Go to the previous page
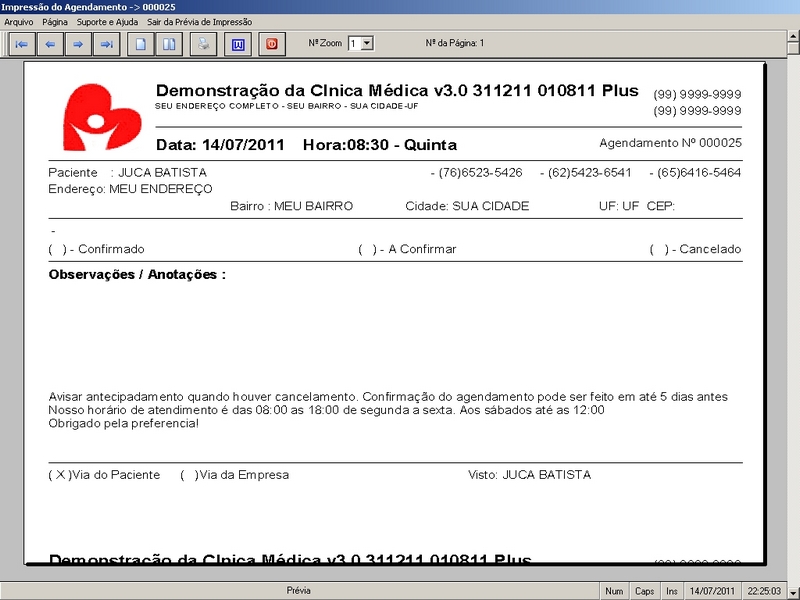The image size is (800, 600). tap(49, 44)
